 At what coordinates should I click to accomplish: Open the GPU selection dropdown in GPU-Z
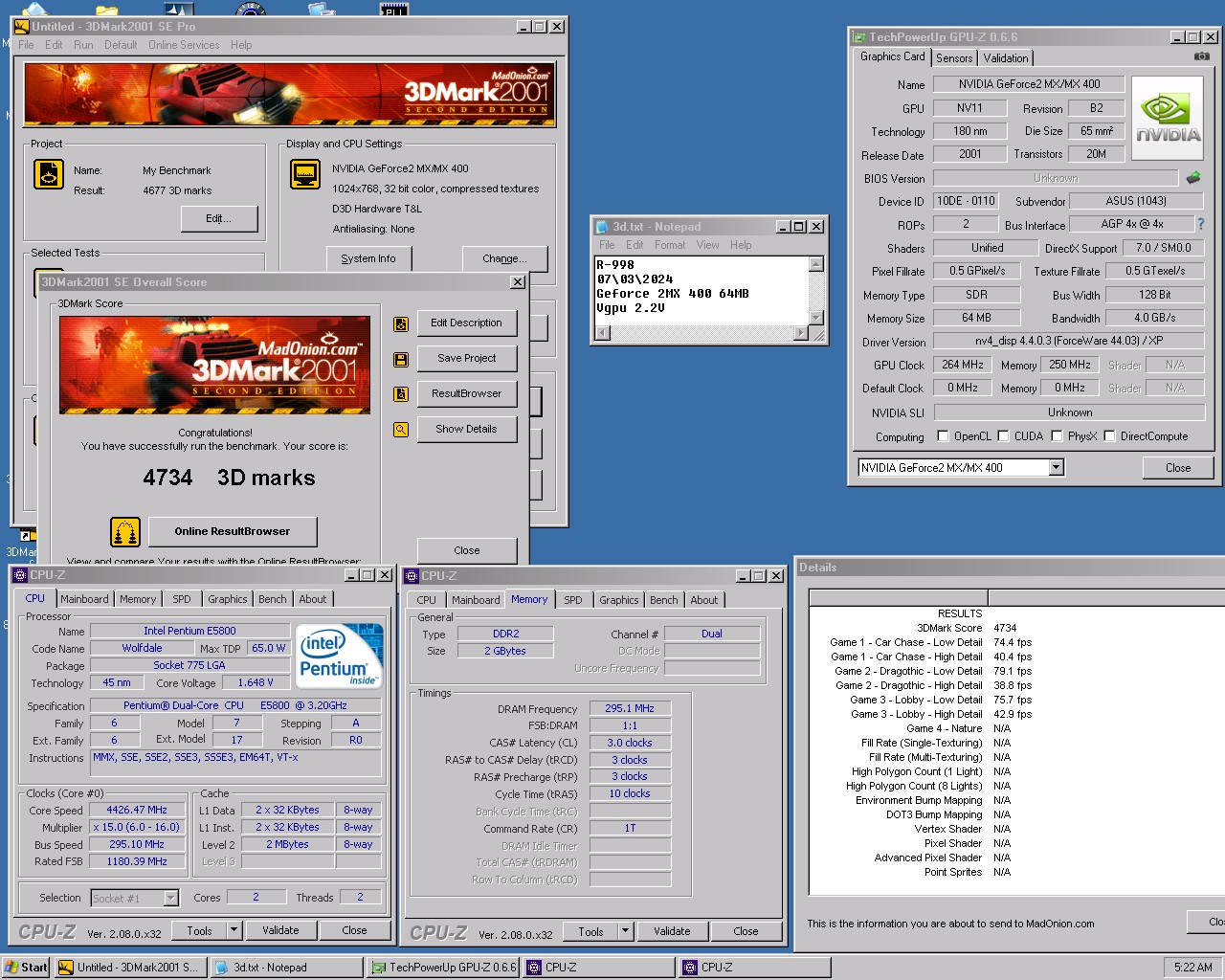[x=1056, y=468]
